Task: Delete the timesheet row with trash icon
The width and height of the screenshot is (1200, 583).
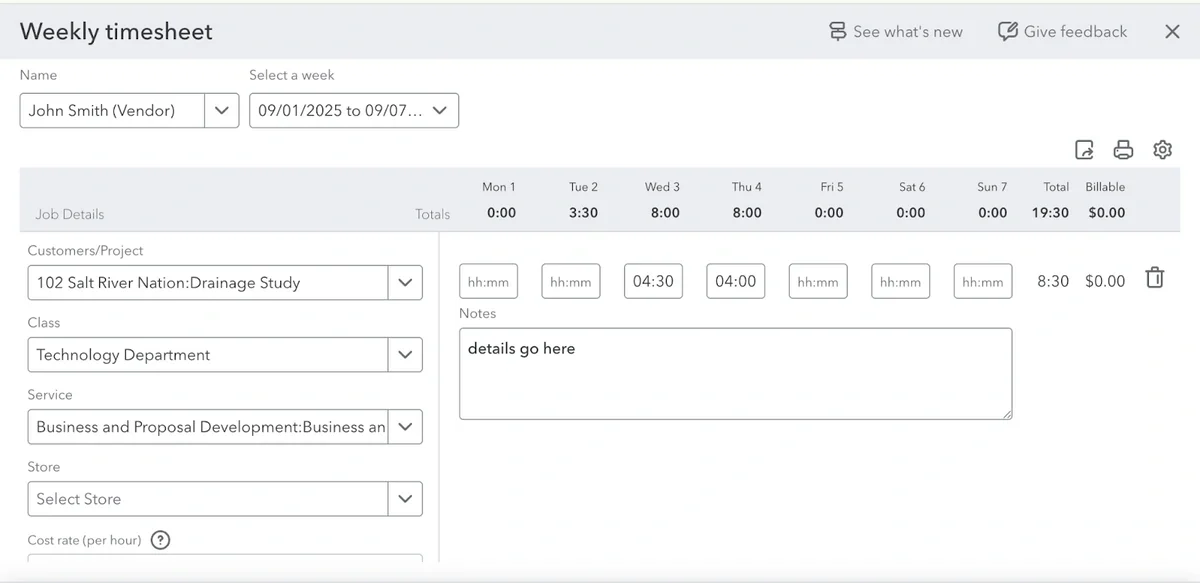Action: pos(1154,278)
